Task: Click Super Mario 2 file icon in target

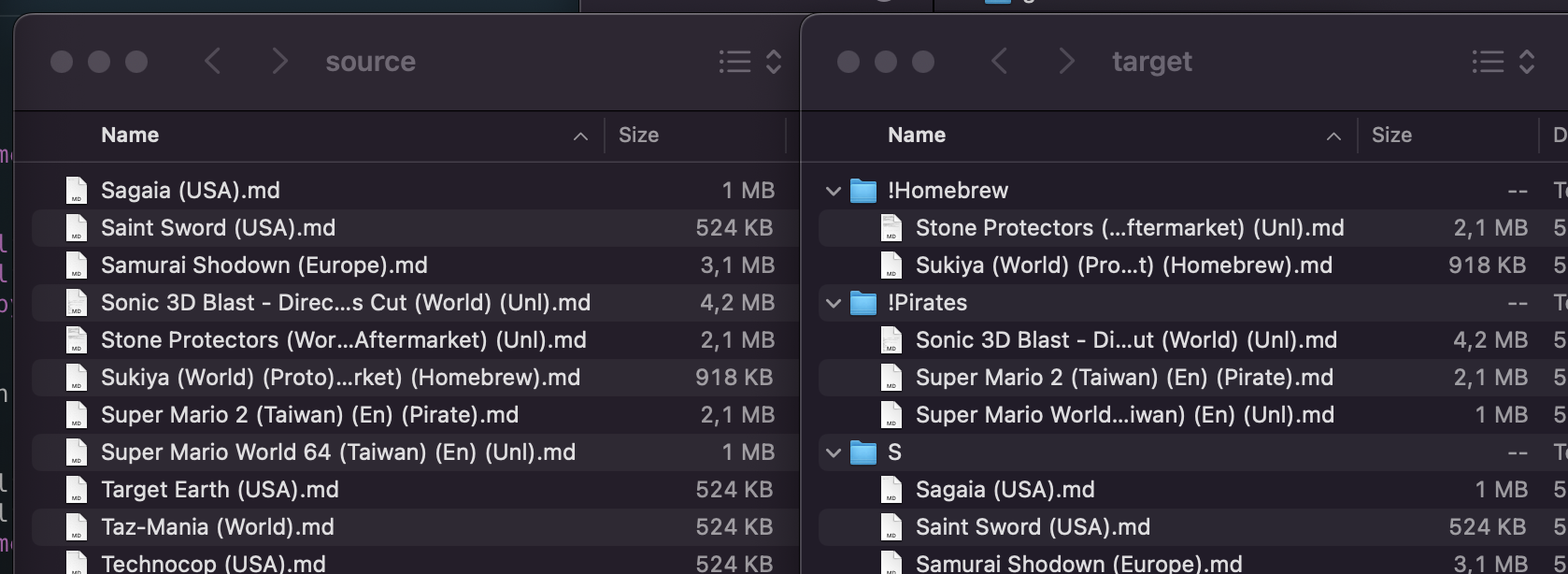Action: [891, 378]
